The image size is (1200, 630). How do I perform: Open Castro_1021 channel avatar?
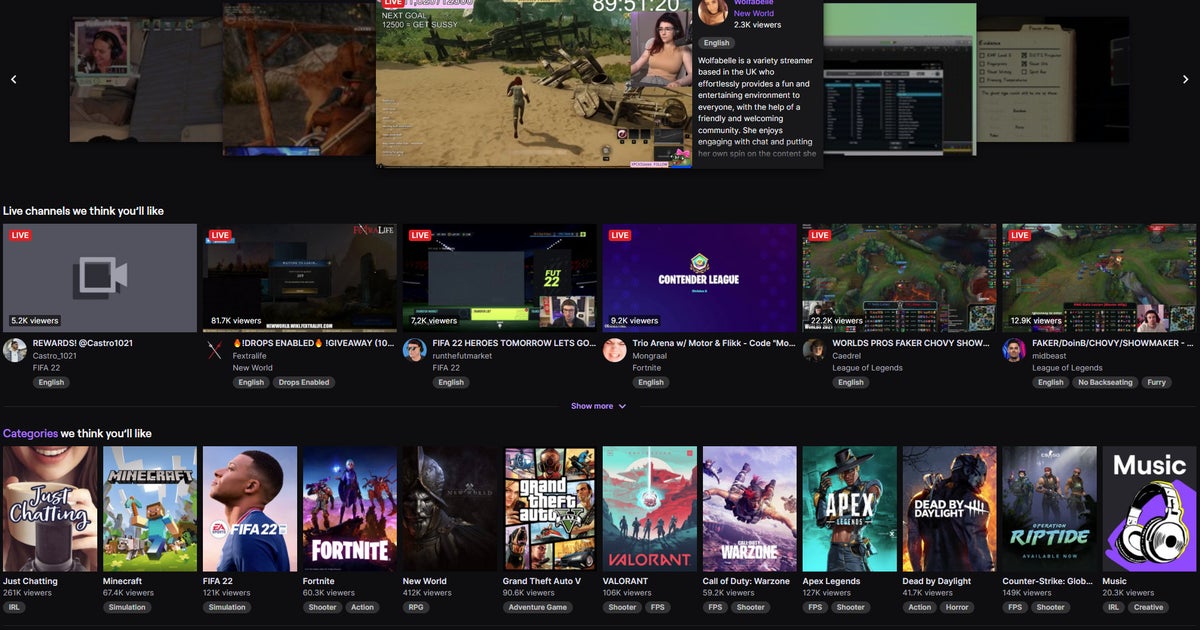[15, 350]
